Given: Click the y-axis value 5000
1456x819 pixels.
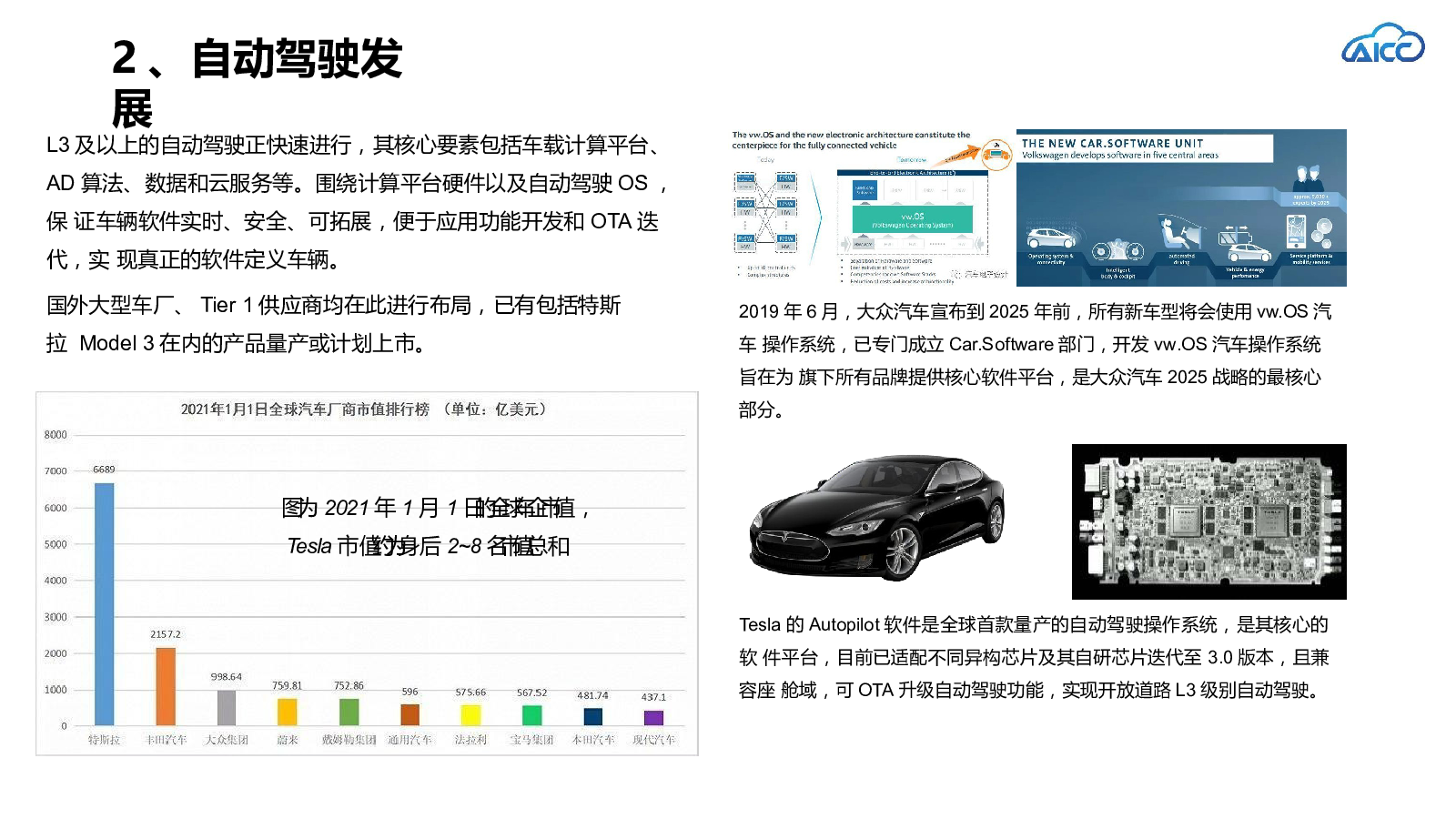Looking at the screenshot, I should coord(56,544).
